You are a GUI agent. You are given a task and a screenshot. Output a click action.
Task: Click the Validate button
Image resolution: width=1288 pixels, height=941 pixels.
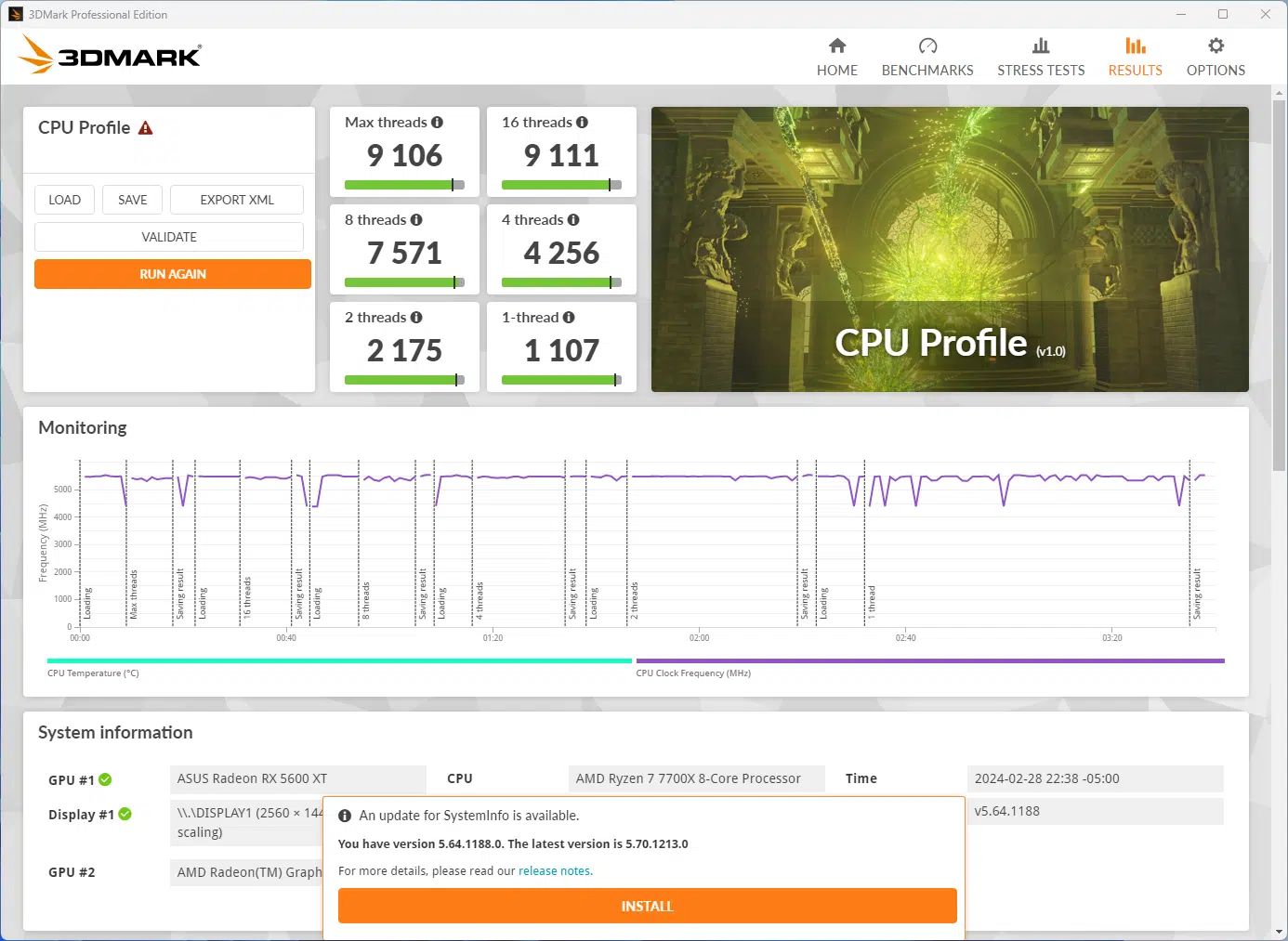[169, 237]
